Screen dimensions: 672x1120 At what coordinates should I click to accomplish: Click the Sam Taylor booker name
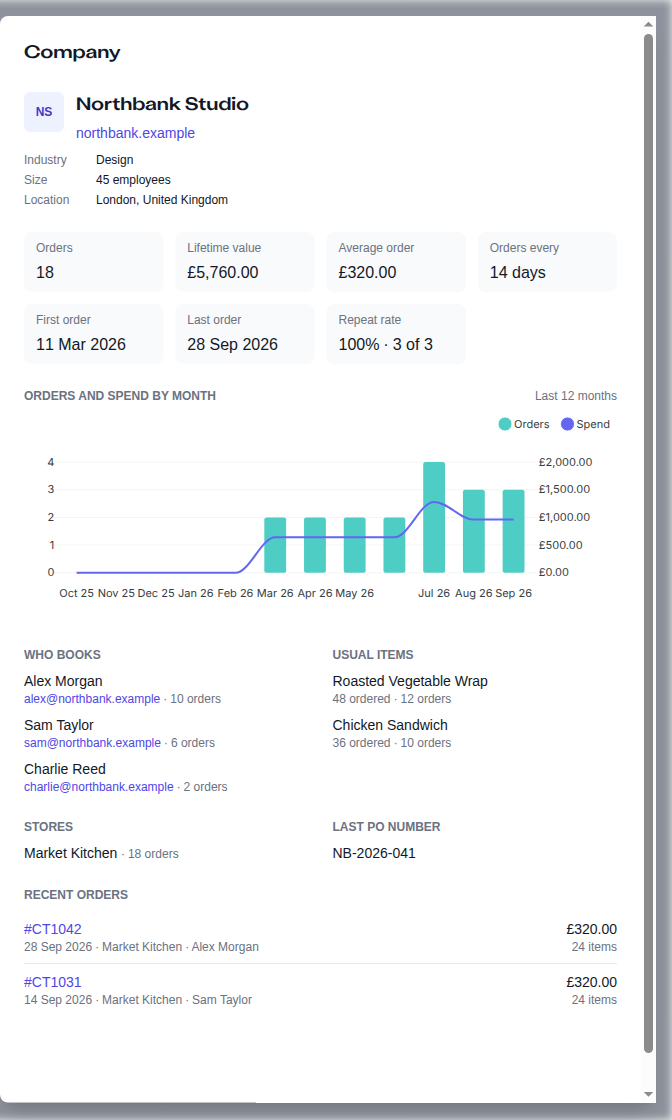pos(59,725)
